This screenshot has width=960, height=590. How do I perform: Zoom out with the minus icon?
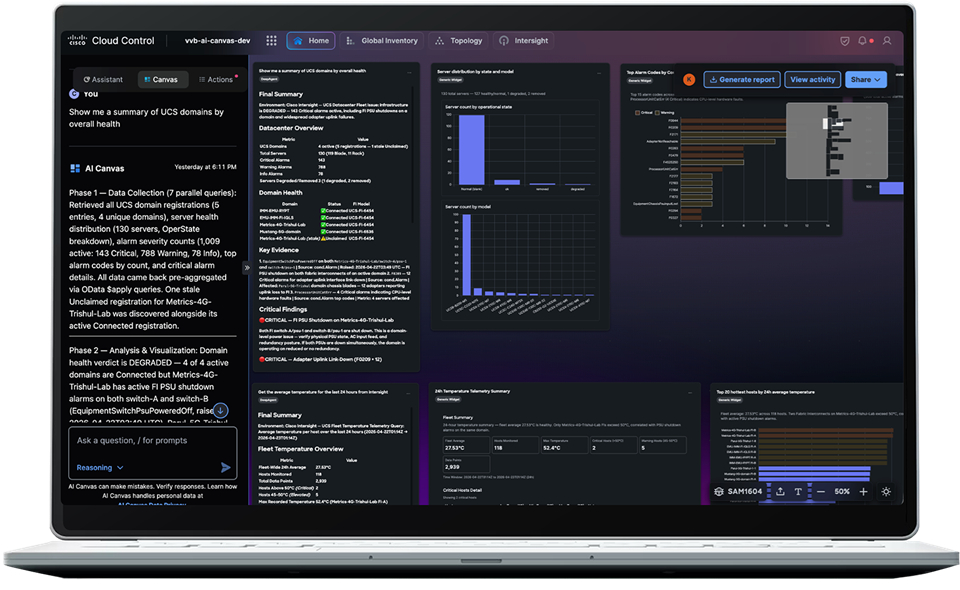click(820, 491)
